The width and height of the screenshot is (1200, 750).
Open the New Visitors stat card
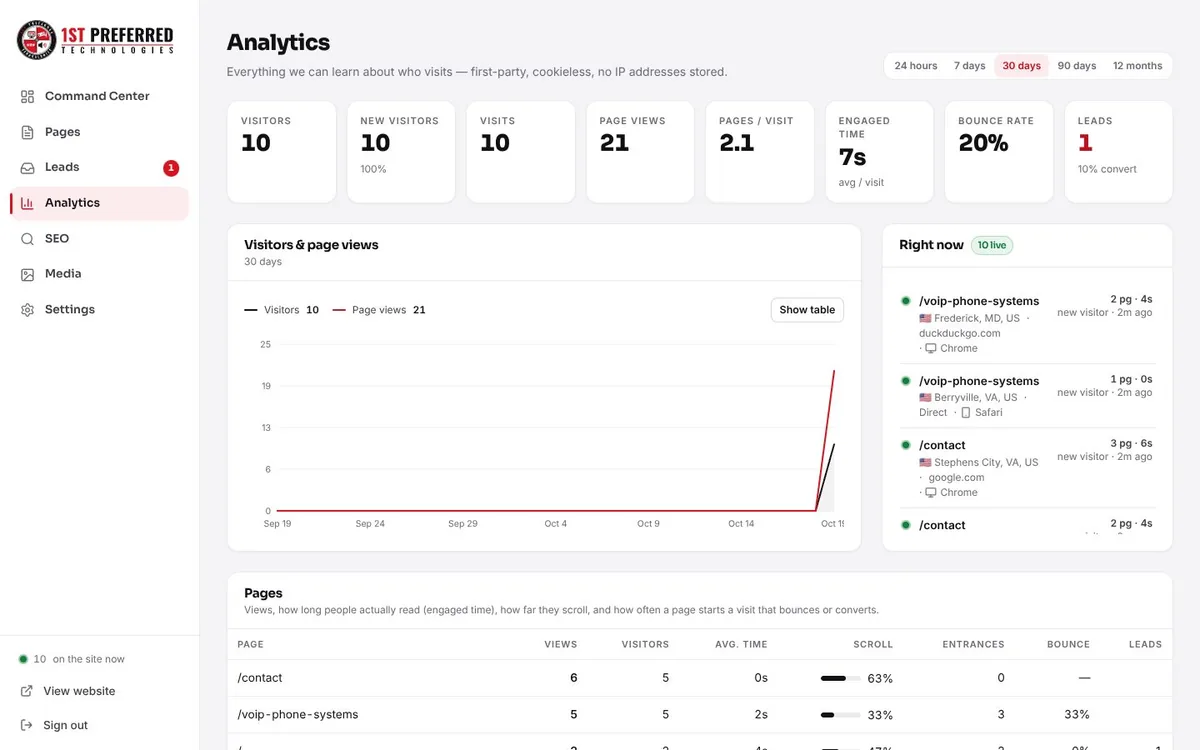coord(401,152)
